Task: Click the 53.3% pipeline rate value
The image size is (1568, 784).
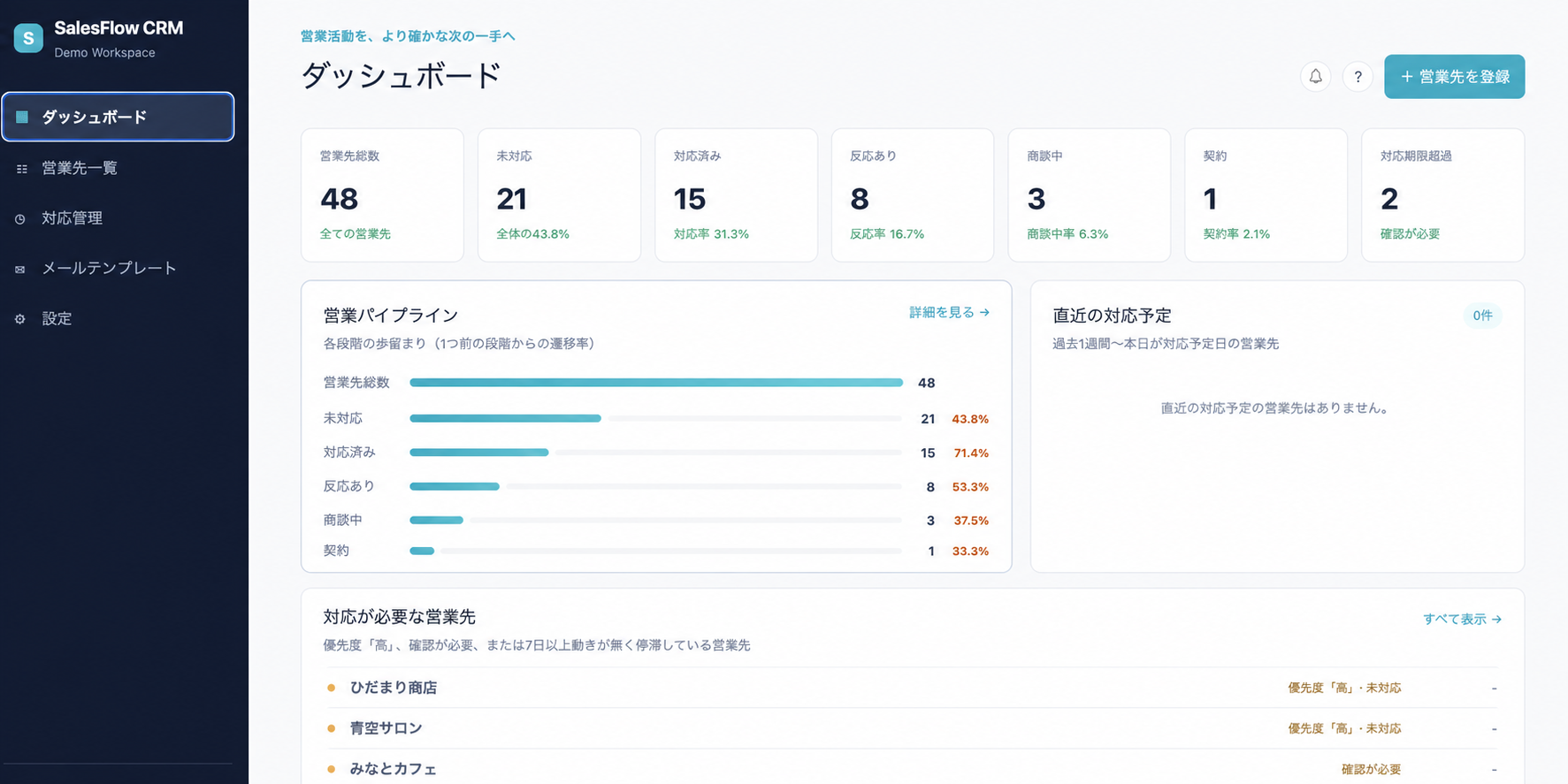Action: click(x=970, y=487)
